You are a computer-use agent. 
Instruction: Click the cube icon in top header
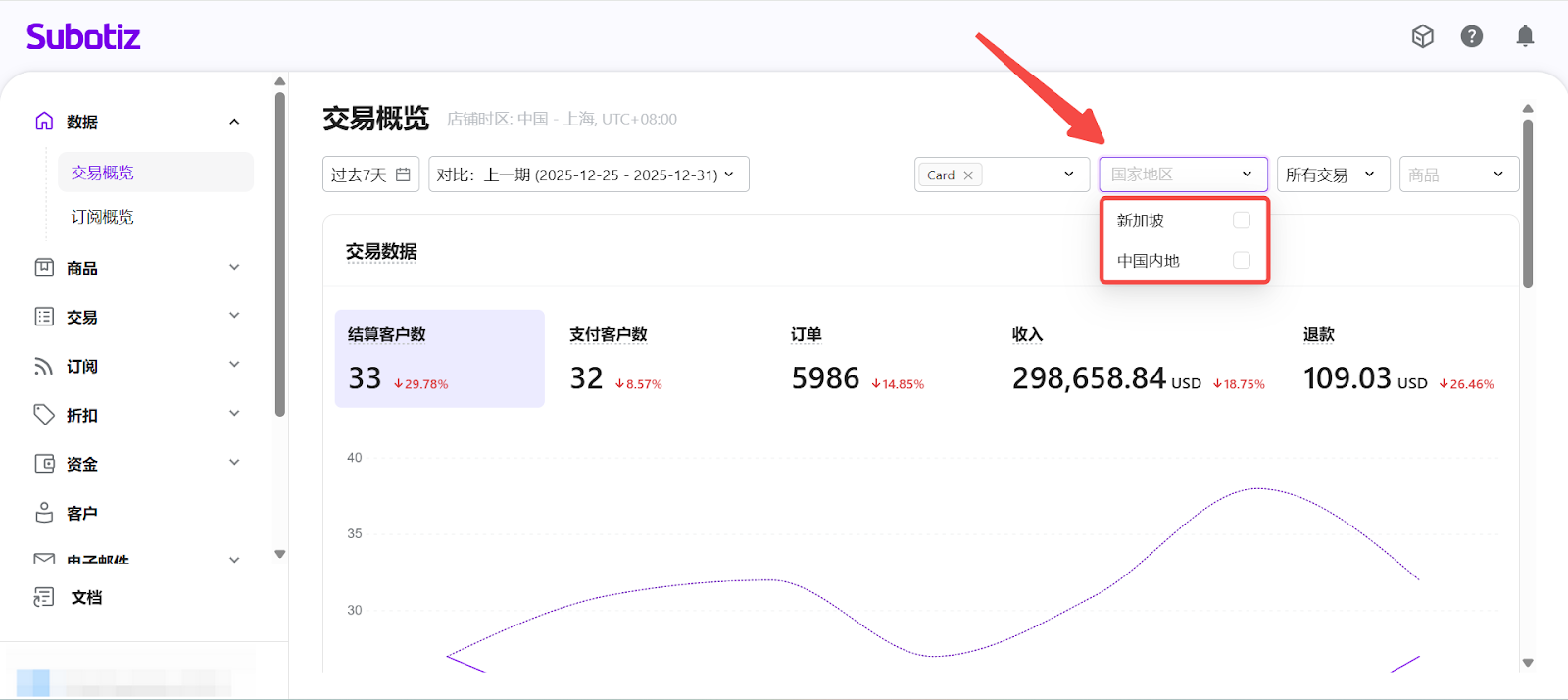(1422, 36)
